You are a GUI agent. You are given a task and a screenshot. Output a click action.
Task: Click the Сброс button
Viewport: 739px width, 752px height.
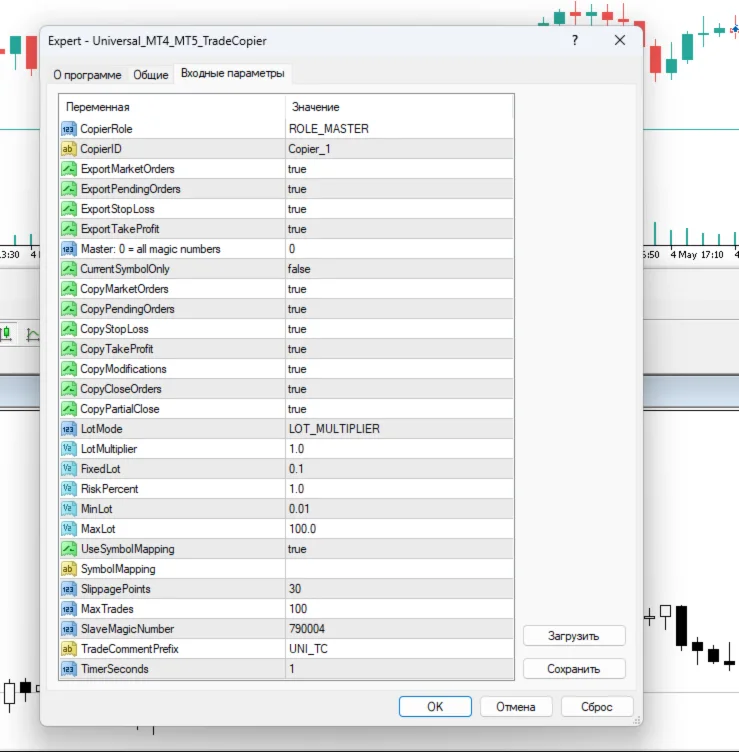tap(597, 706)
